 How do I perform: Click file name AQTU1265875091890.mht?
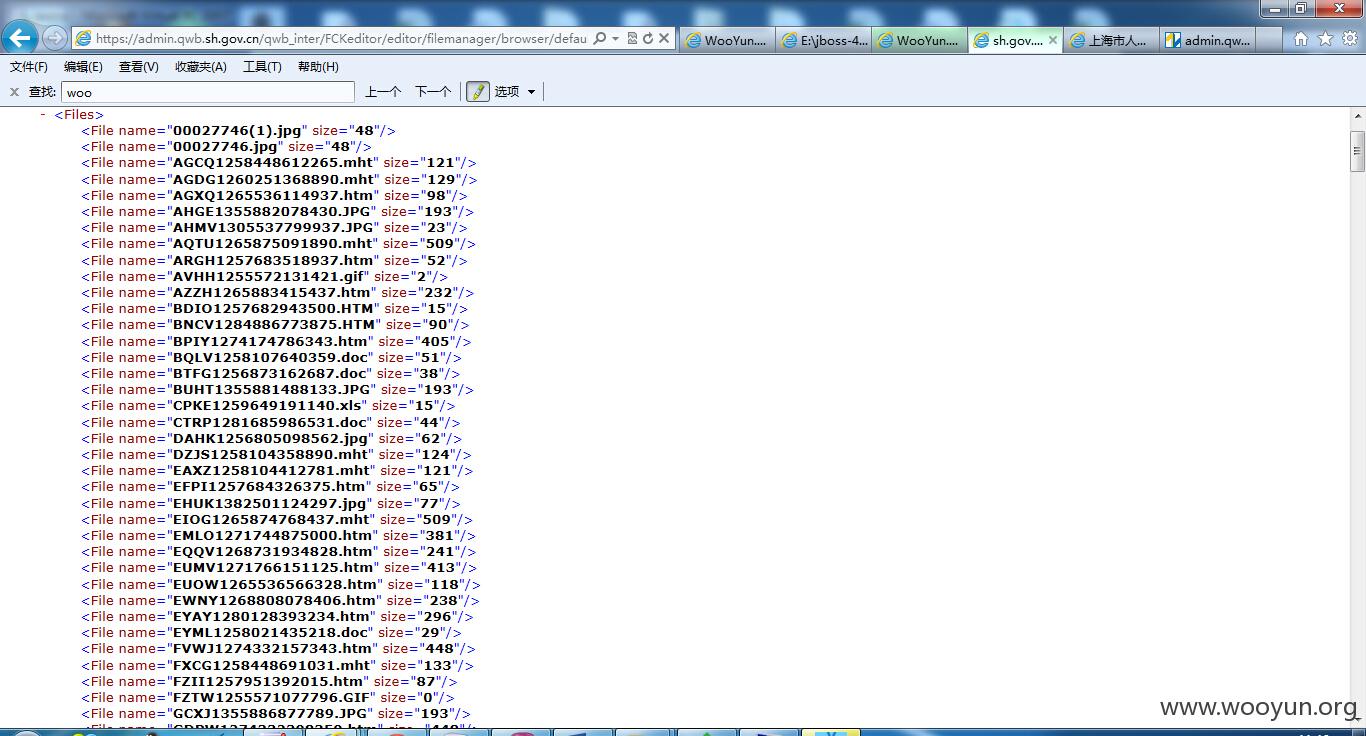click(274, 244)
